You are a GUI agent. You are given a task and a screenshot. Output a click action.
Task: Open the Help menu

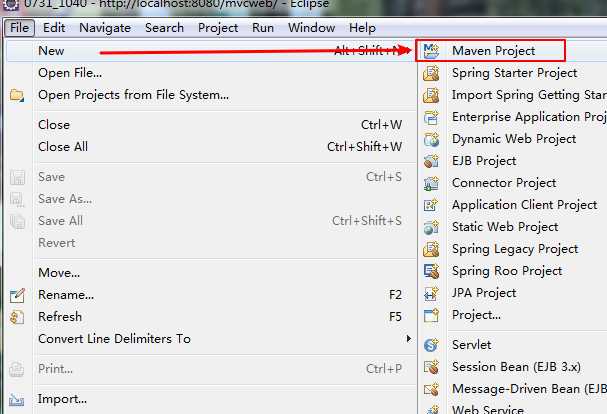coord(362,28)
